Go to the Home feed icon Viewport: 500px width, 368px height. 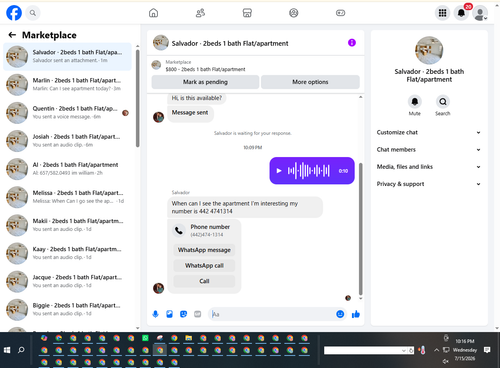coord(153,13)
